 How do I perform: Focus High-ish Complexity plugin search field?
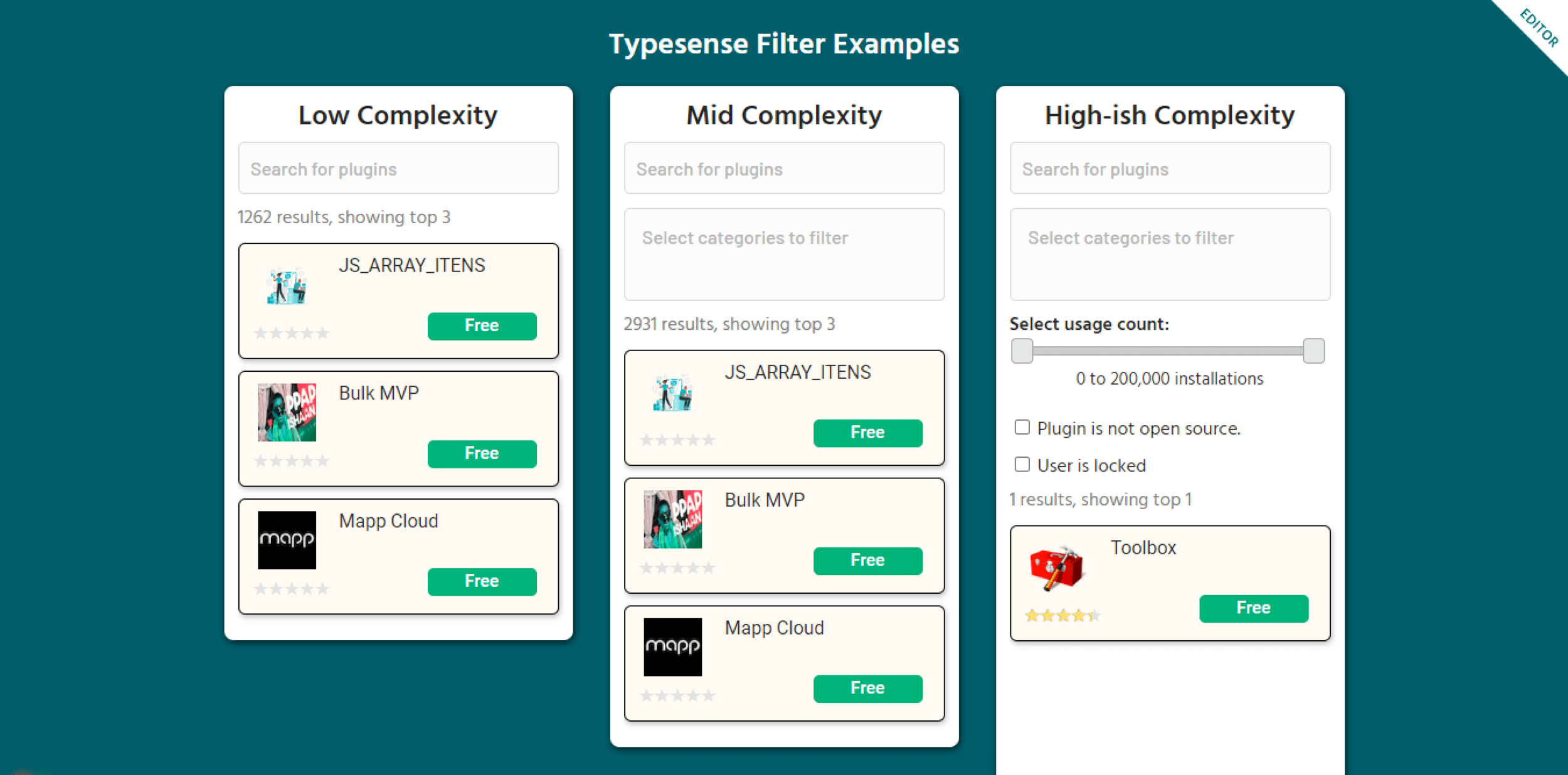(x=1169, y=169)
